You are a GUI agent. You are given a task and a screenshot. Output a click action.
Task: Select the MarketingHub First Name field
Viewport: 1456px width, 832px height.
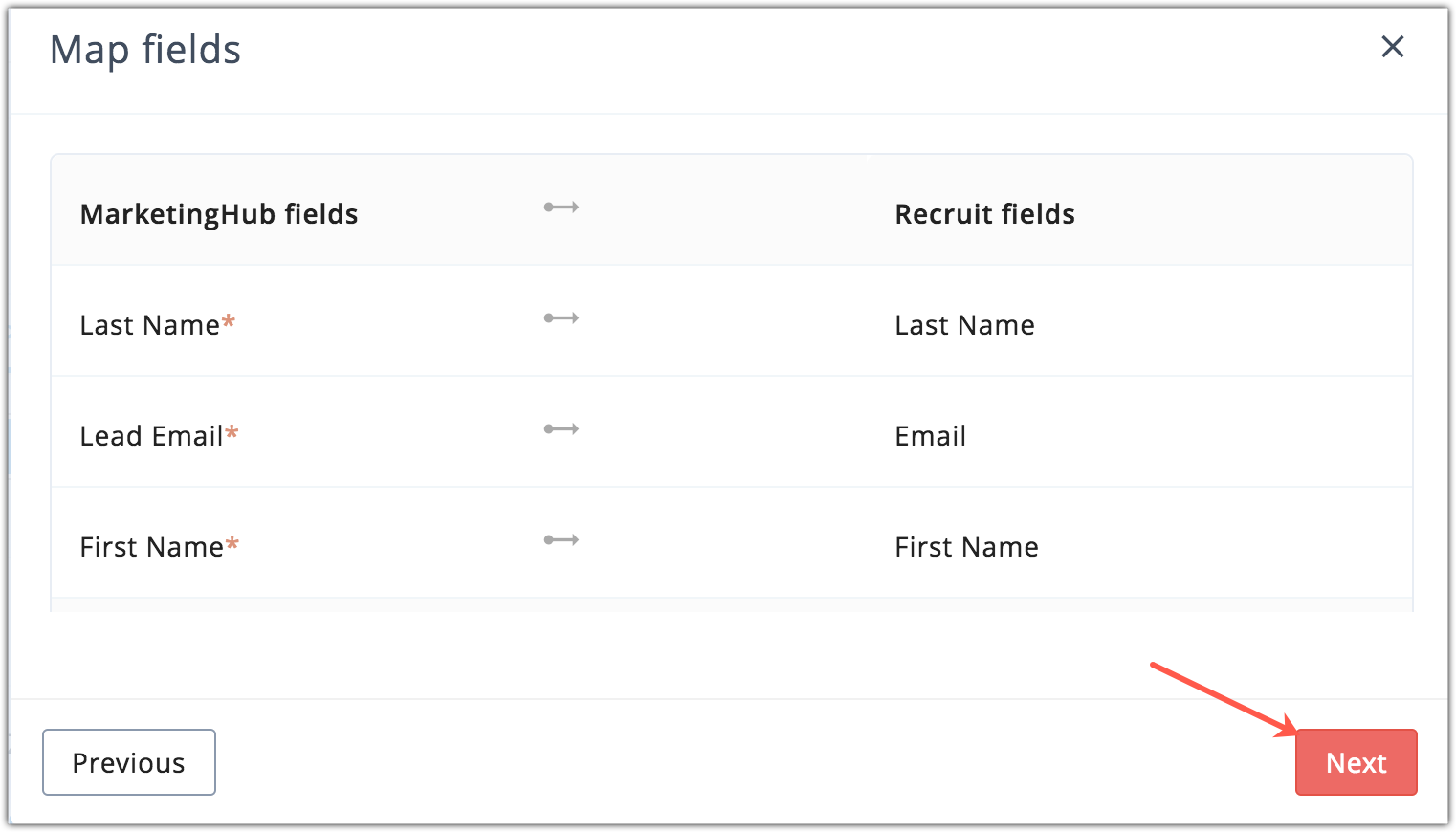tap(151, 548)
